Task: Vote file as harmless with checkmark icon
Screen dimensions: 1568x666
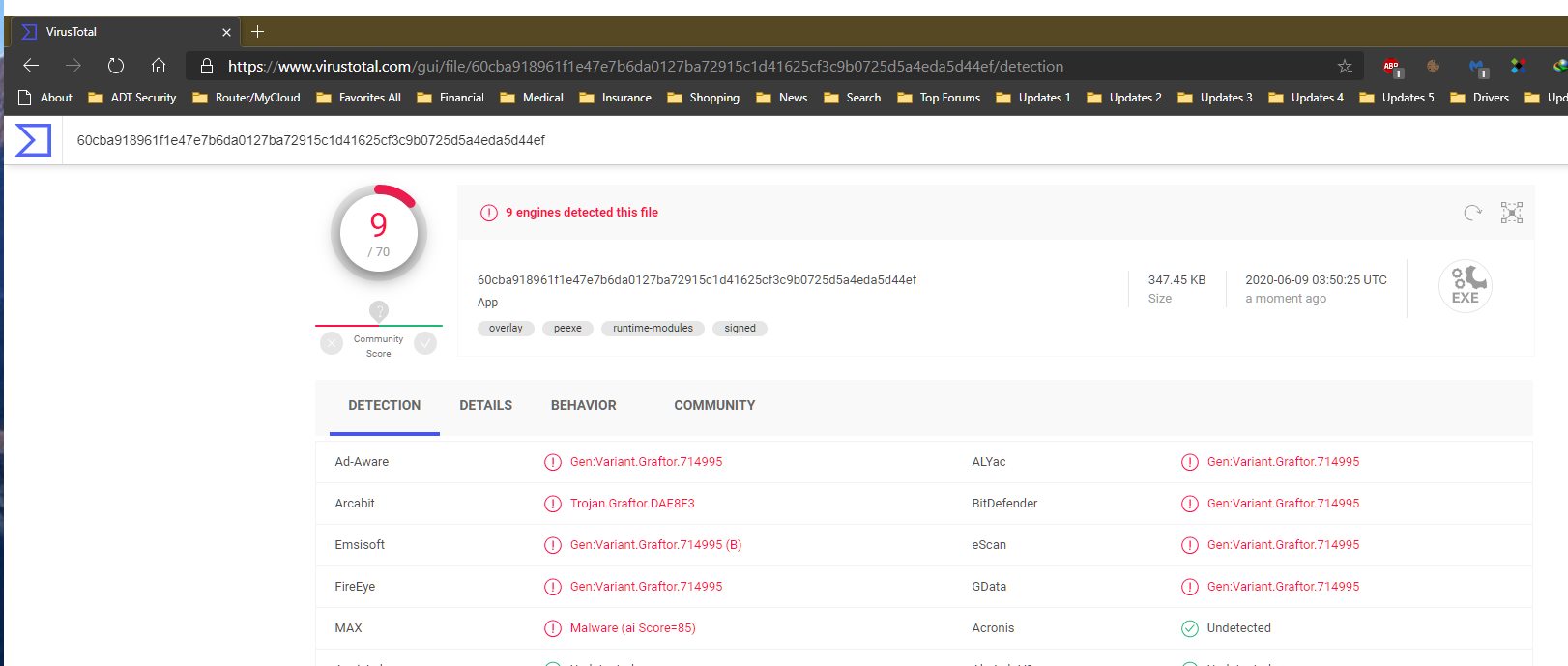Action: point(425,343)
